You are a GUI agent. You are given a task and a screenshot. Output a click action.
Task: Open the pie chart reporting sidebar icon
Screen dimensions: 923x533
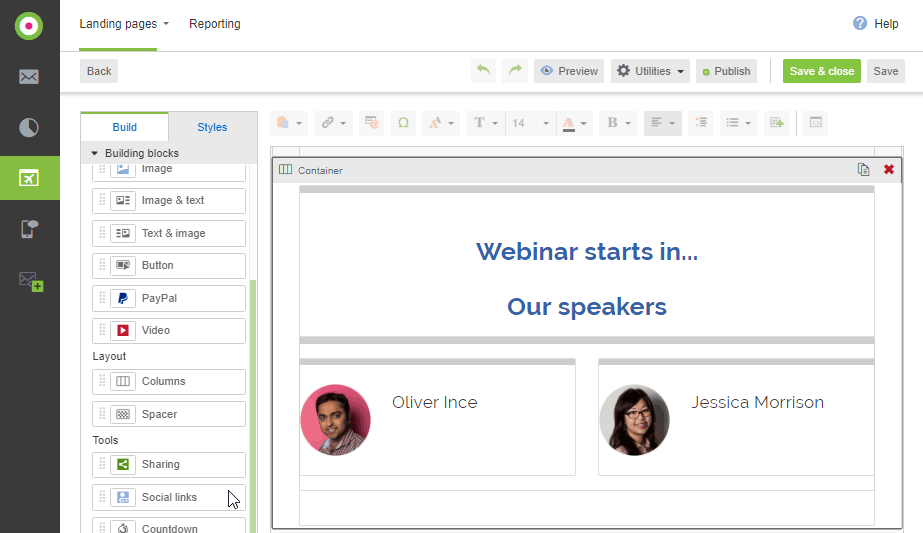(x=29, y=127)
